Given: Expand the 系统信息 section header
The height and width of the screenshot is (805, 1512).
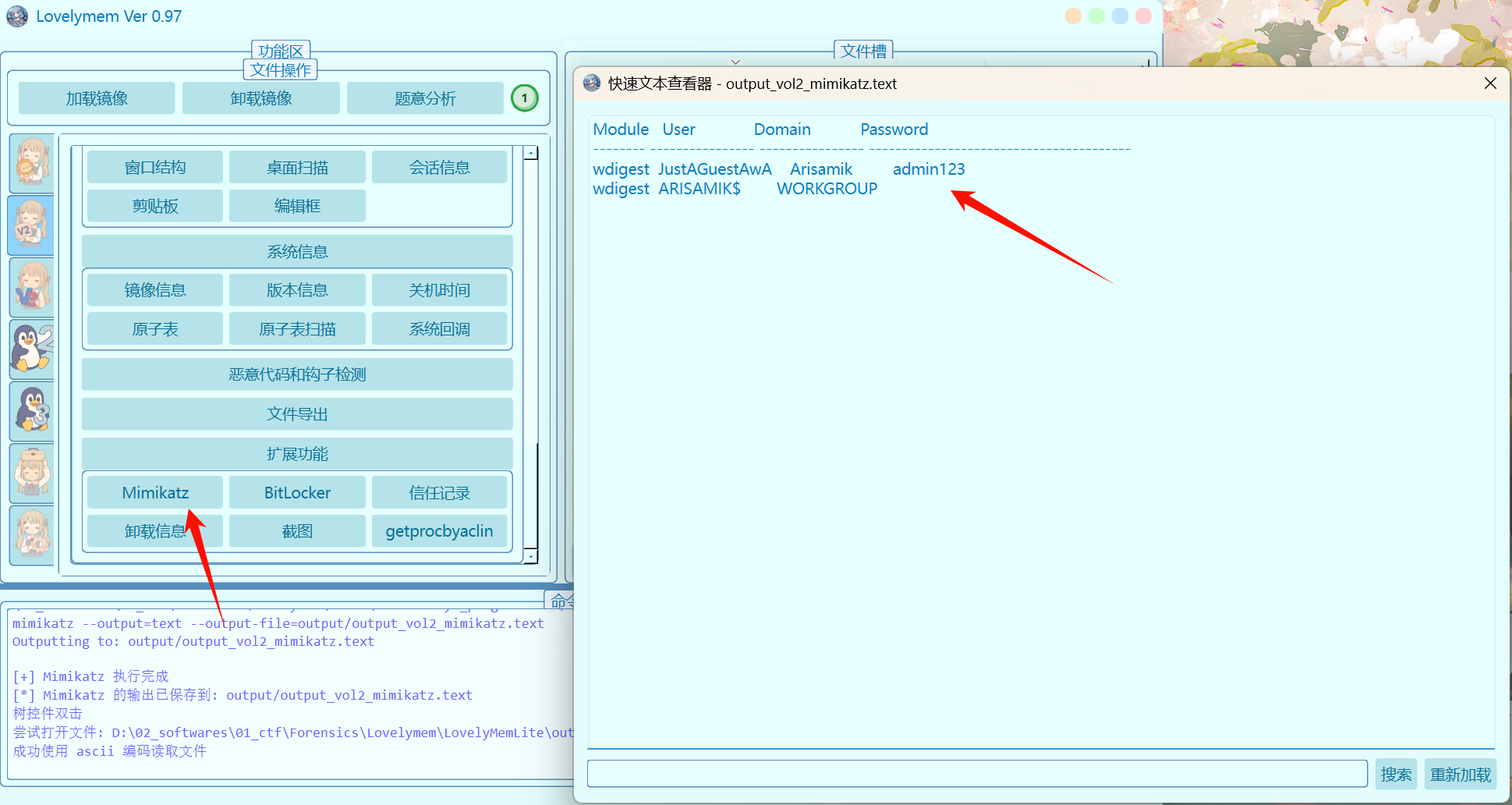Looking at the screenshot, I should click(297, 252).
